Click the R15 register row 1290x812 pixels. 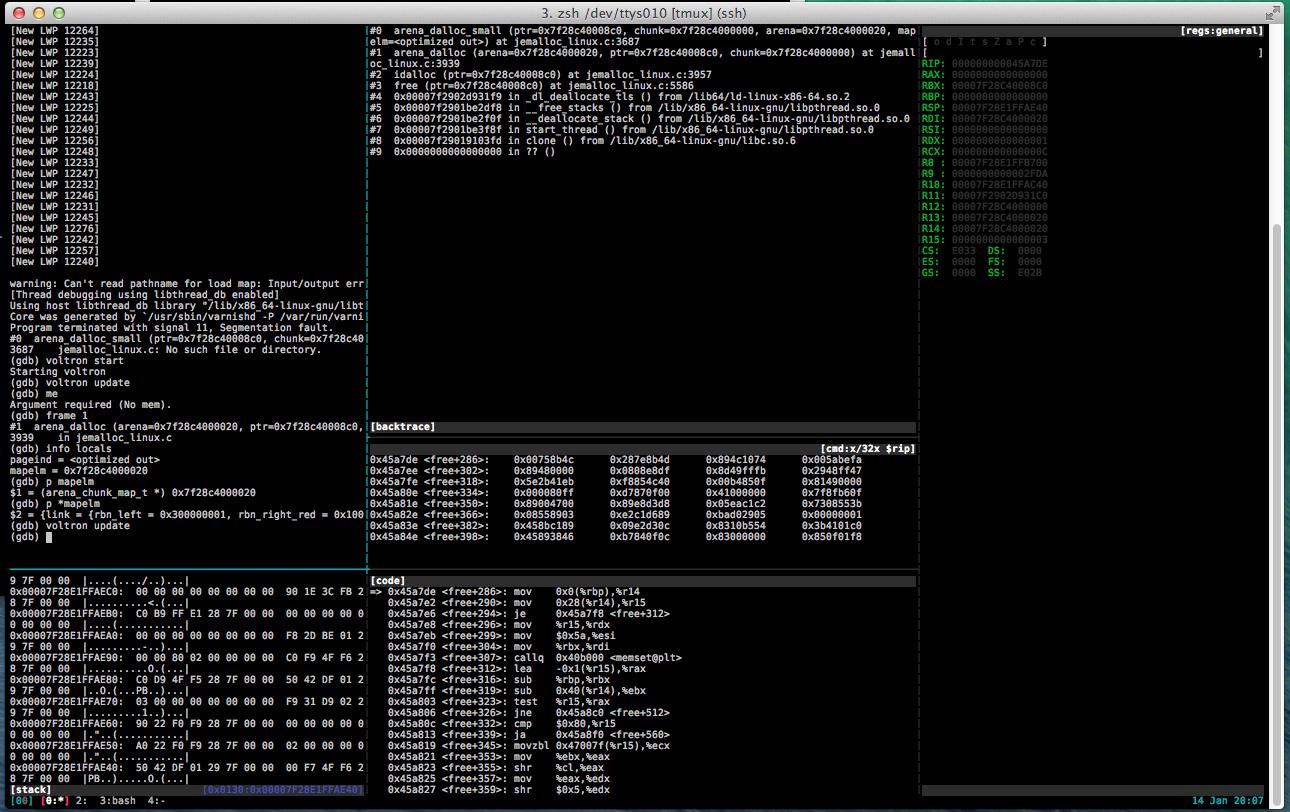pos(985,240)
